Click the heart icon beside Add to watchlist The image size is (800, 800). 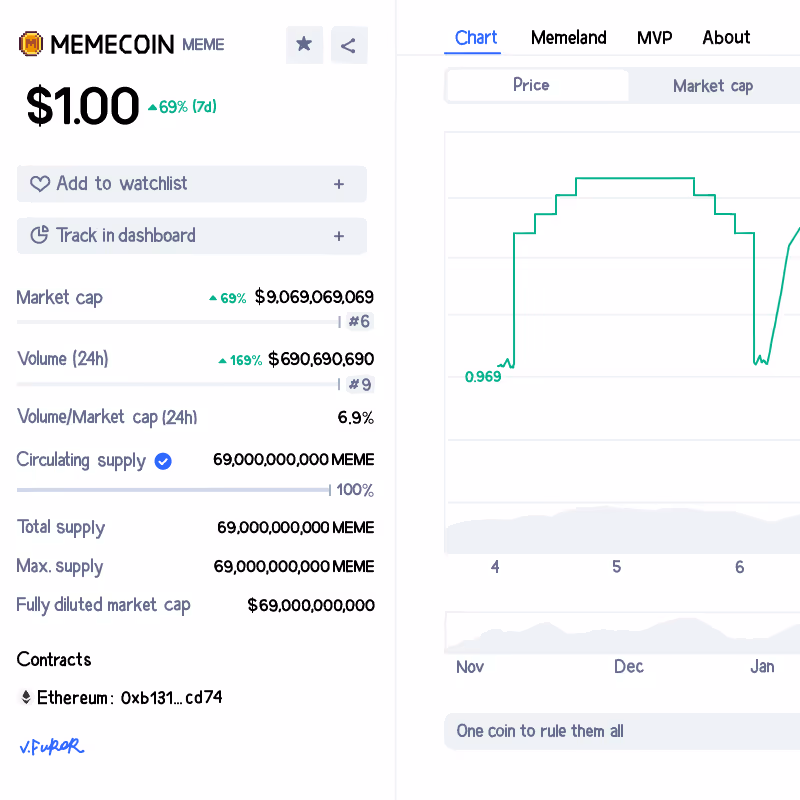coord(40,184)
